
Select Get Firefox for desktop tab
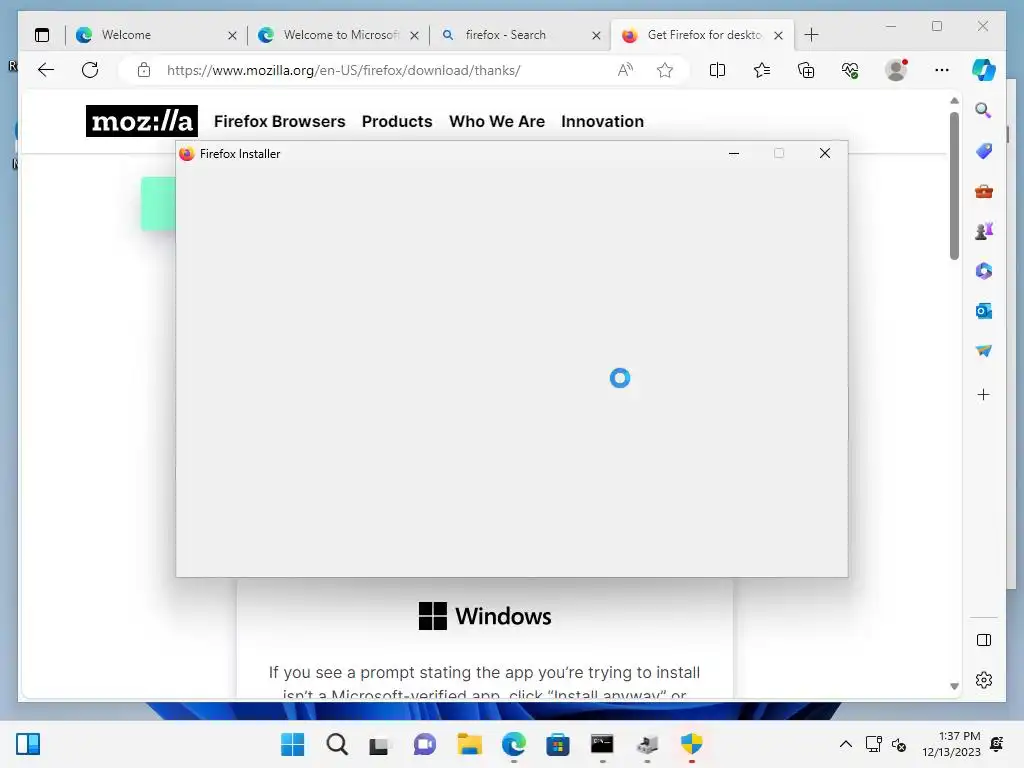pos(702,35)
